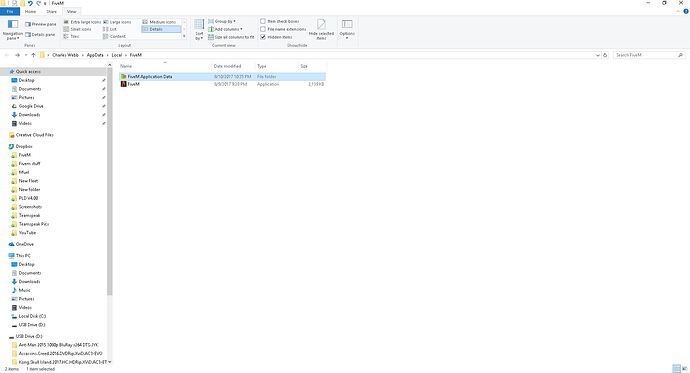
Task: Refresh the current folder
Action: 605,55
